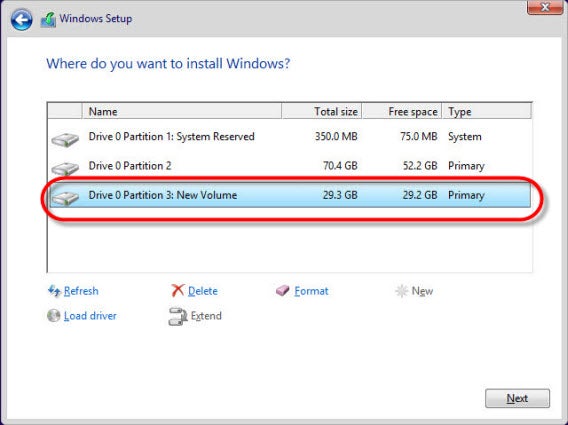Click the Refresh arrows icon
The height and width of the screenshot is (425, 568).
click(x=54, y=291)
